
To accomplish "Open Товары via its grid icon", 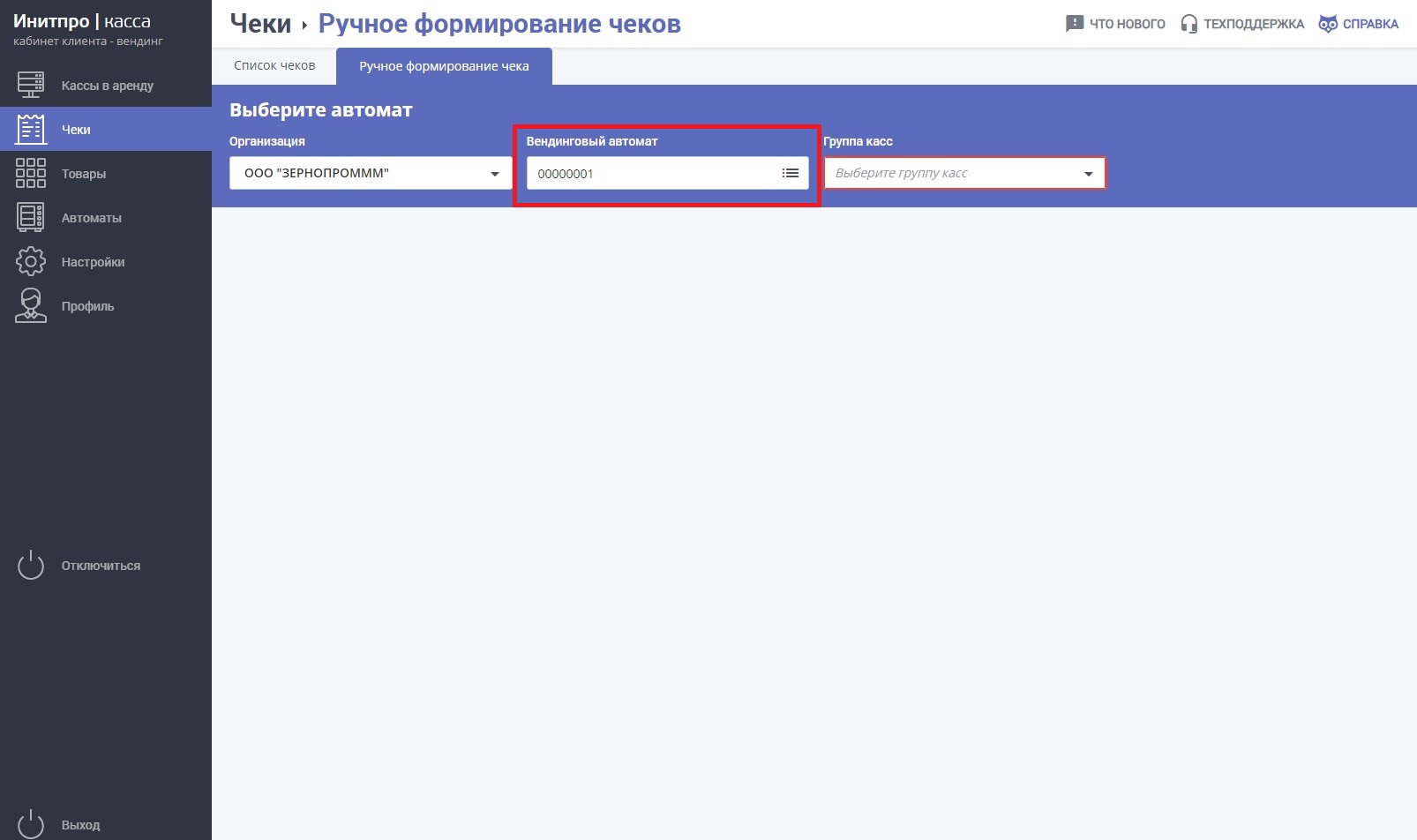I will tap(31, 174).
